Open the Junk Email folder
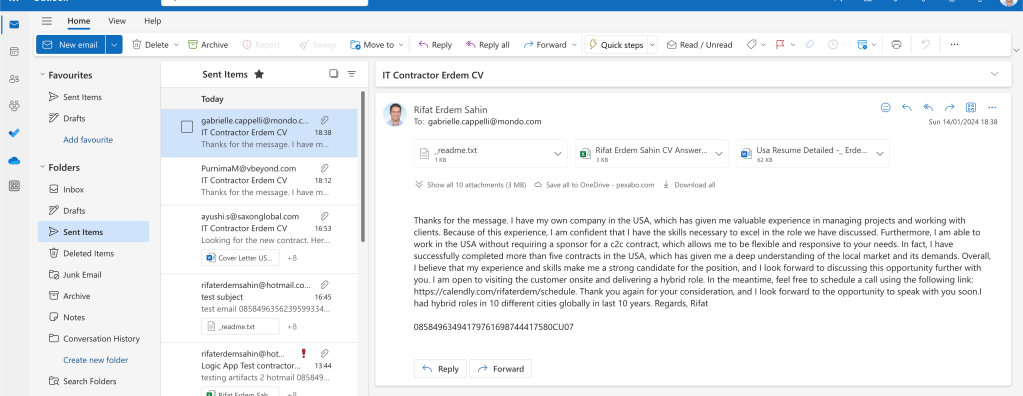Image resolution: width=1023 pixels, height=396 pixels. (93, 275)
